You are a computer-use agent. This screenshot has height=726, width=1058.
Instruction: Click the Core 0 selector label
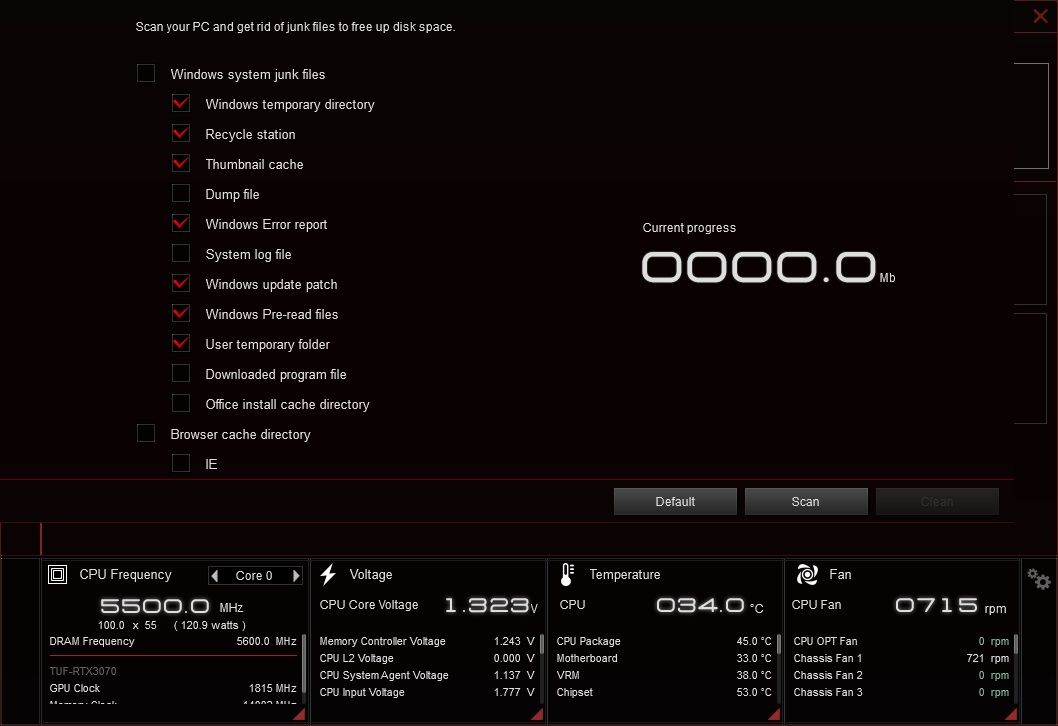pyautogui.click(x=254, y=576)
